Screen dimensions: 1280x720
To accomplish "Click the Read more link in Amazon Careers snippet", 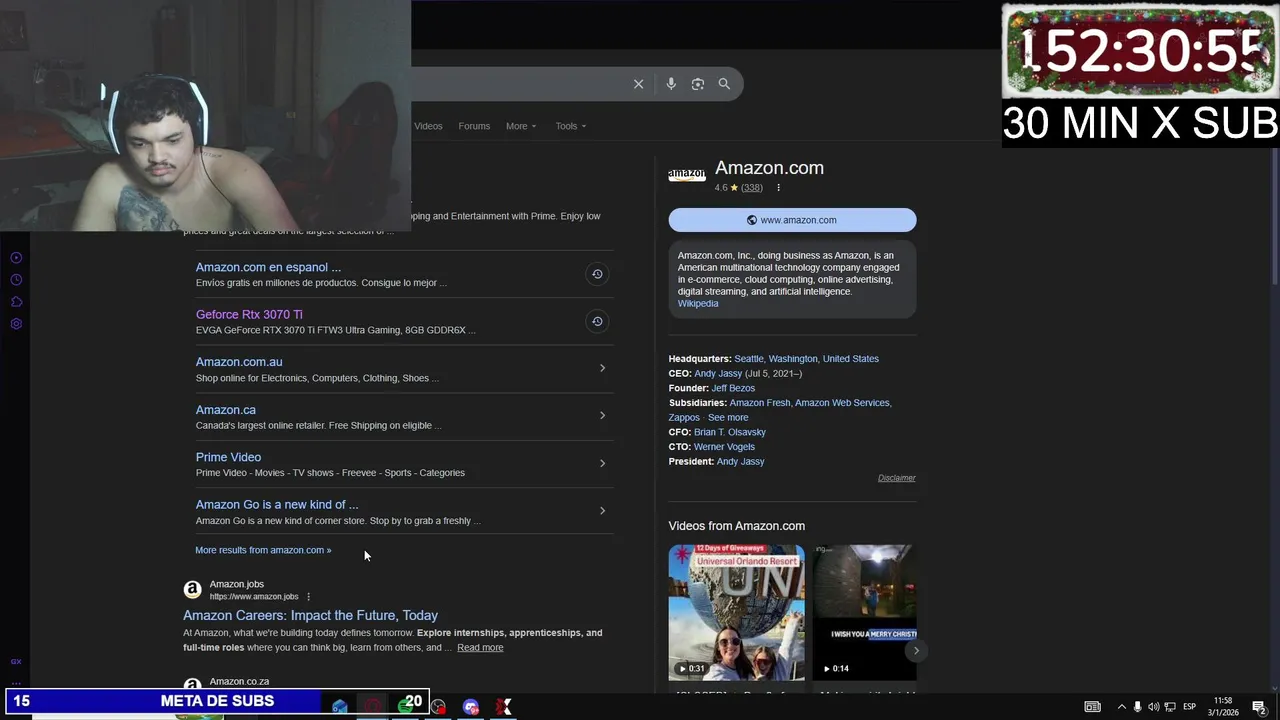I will pos(480,647).
